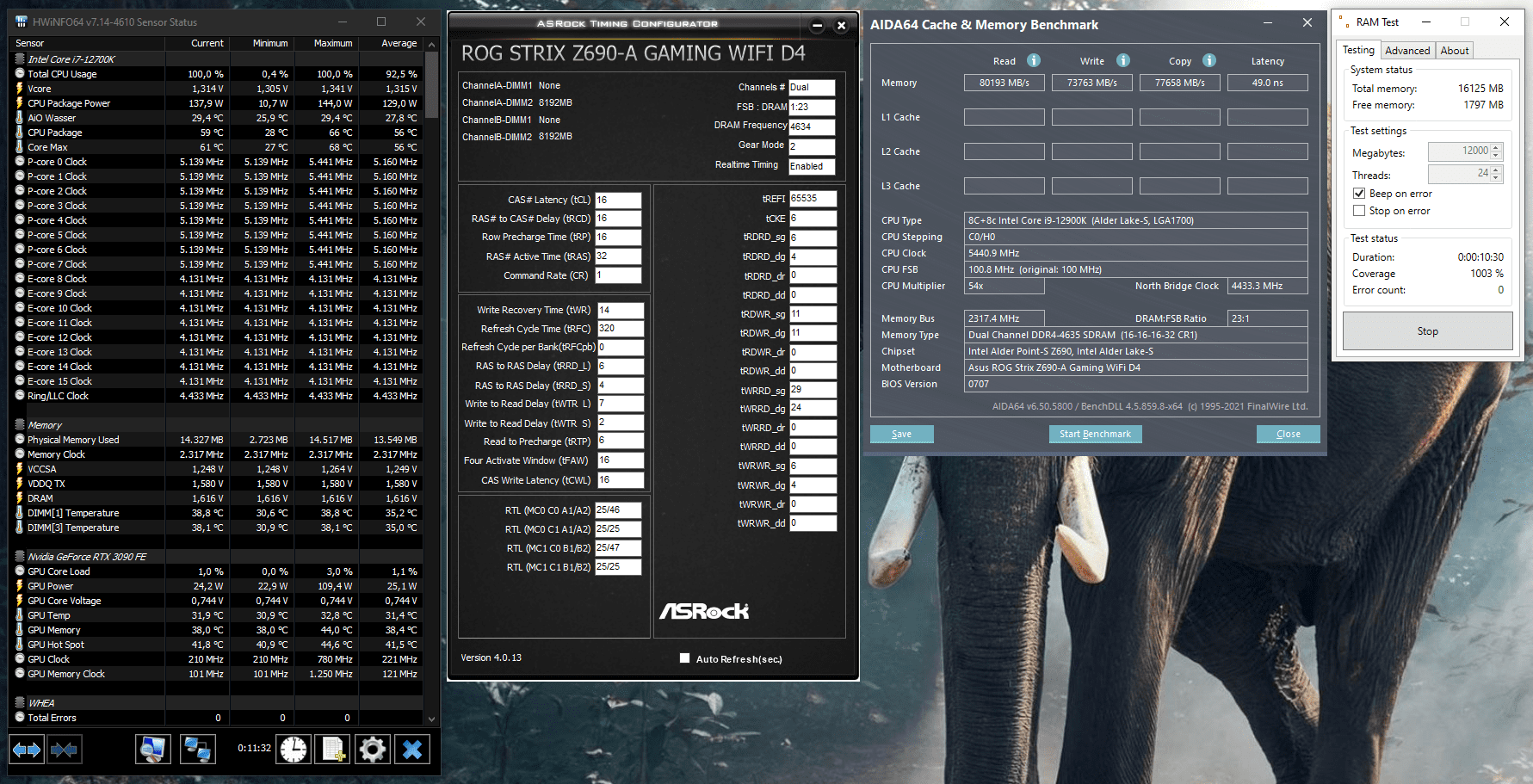Viewport: 1533px width, 784px height.
Task: Click the HWiNFO elapsed time 0:11:32
Action: click(255, 749)
